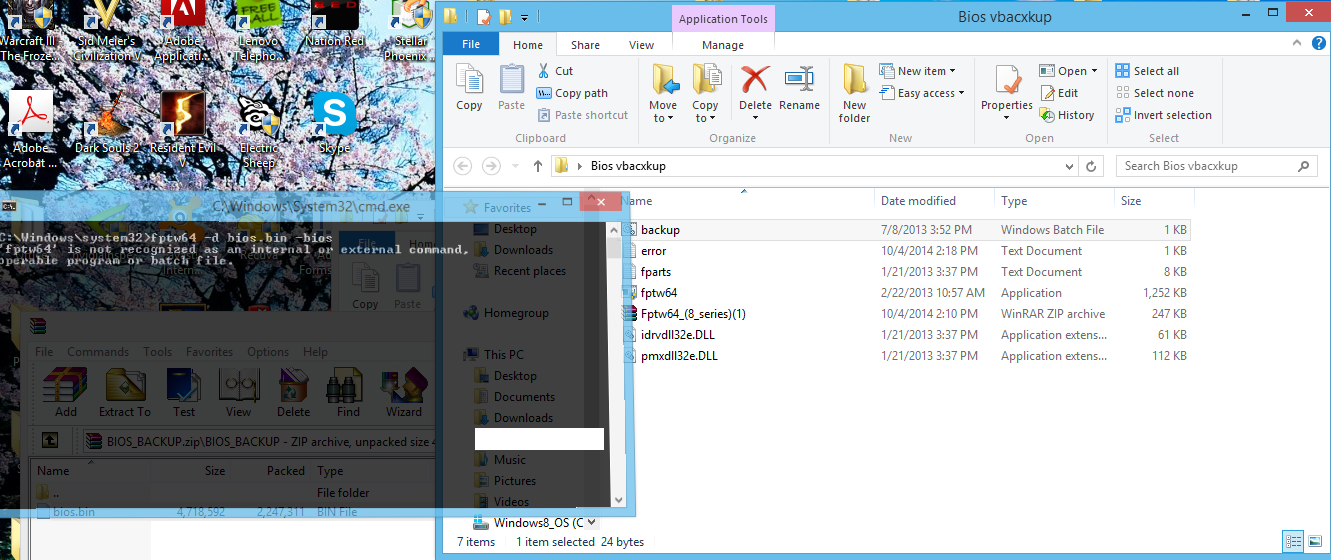Click the Test icon in WinRAR
The height and width of the screenshot is (560, 1331).
184,392
